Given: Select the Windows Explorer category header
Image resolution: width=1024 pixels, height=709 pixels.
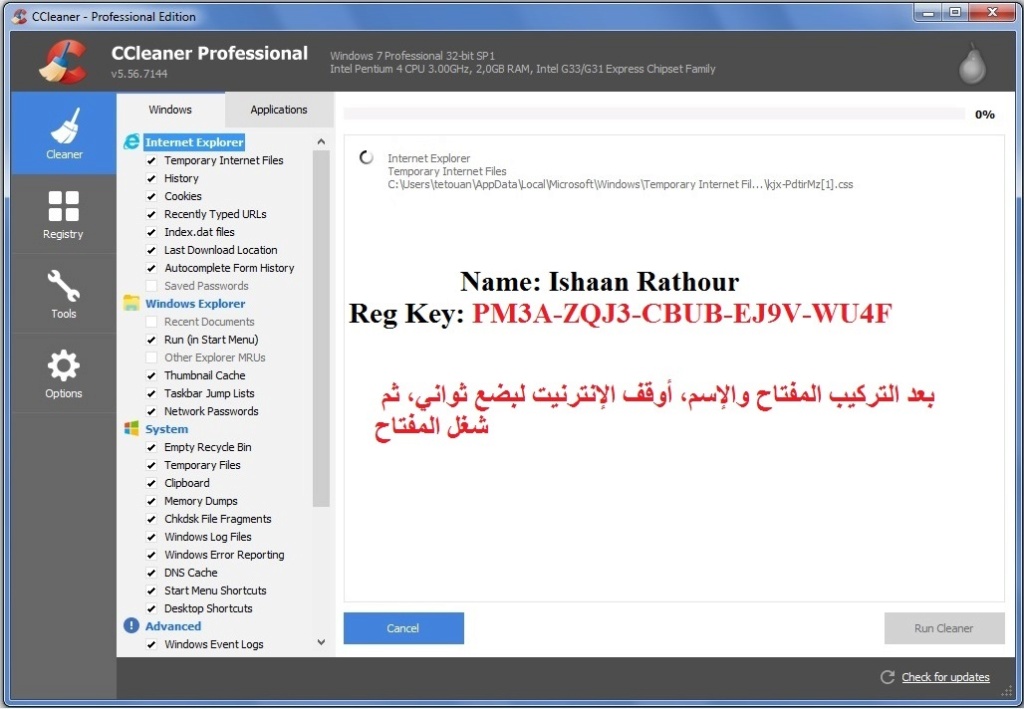Looking at the screenshot, I should 195,304.
